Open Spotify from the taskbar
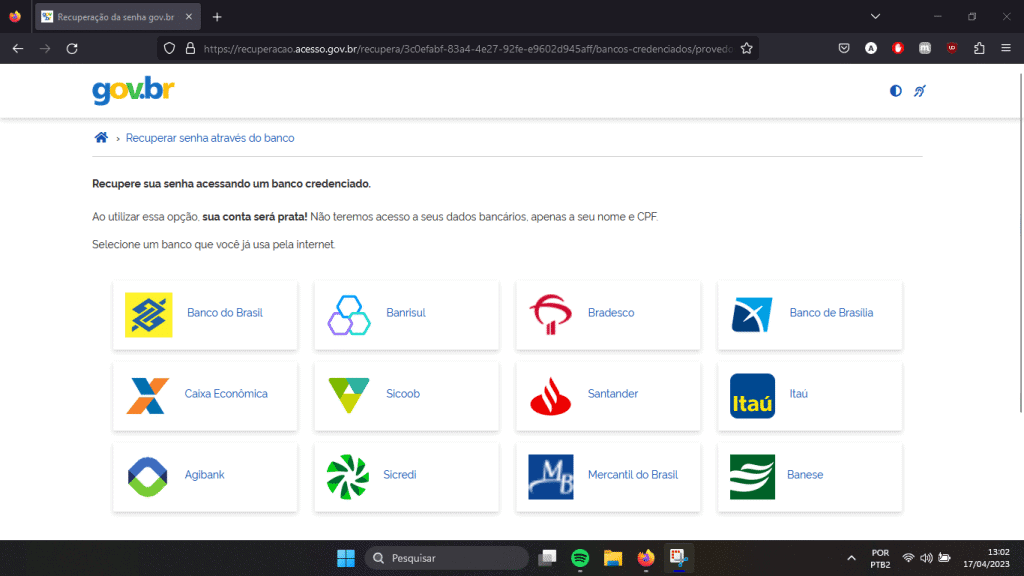 pyautogui.click(x=580, y=558)
